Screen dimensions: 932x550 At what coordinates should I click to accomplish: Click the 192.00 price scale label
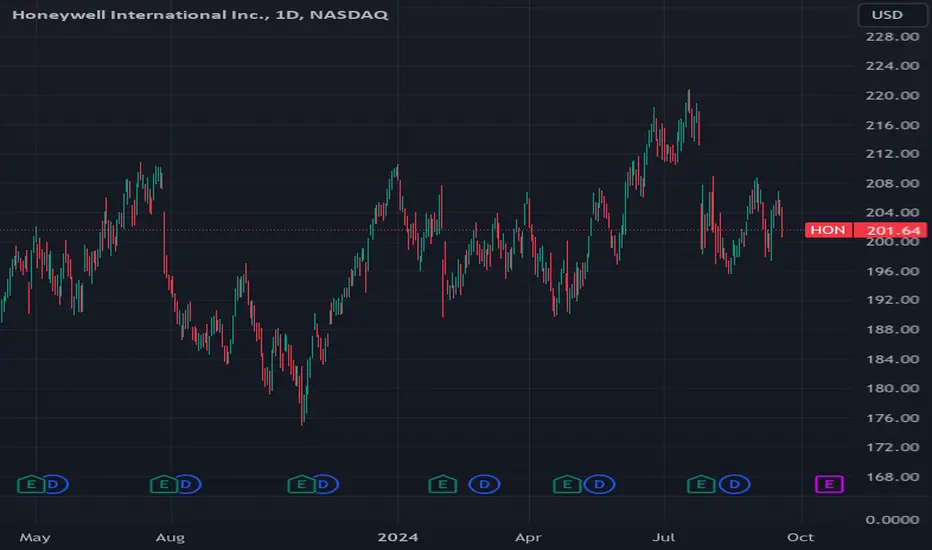(x=892, y=300)
